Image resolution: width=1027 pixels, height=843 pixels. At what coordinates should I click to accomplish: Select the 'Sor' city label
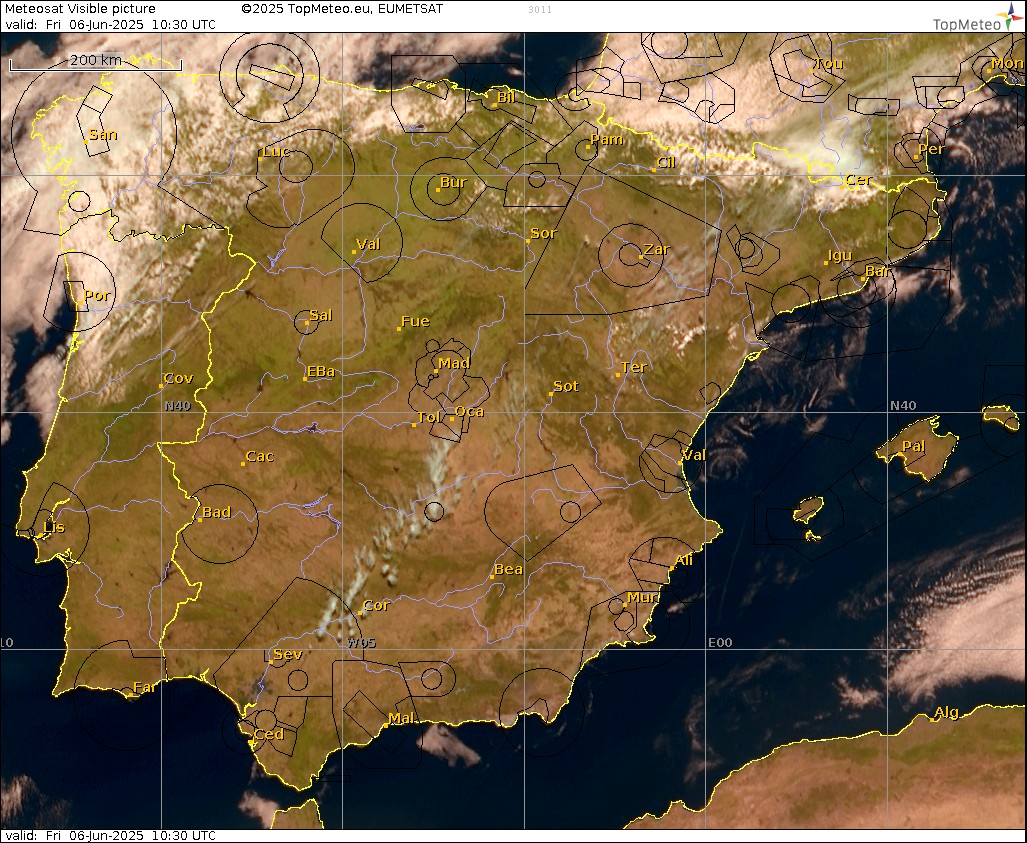pyautogui.click(x=544, y=233)
